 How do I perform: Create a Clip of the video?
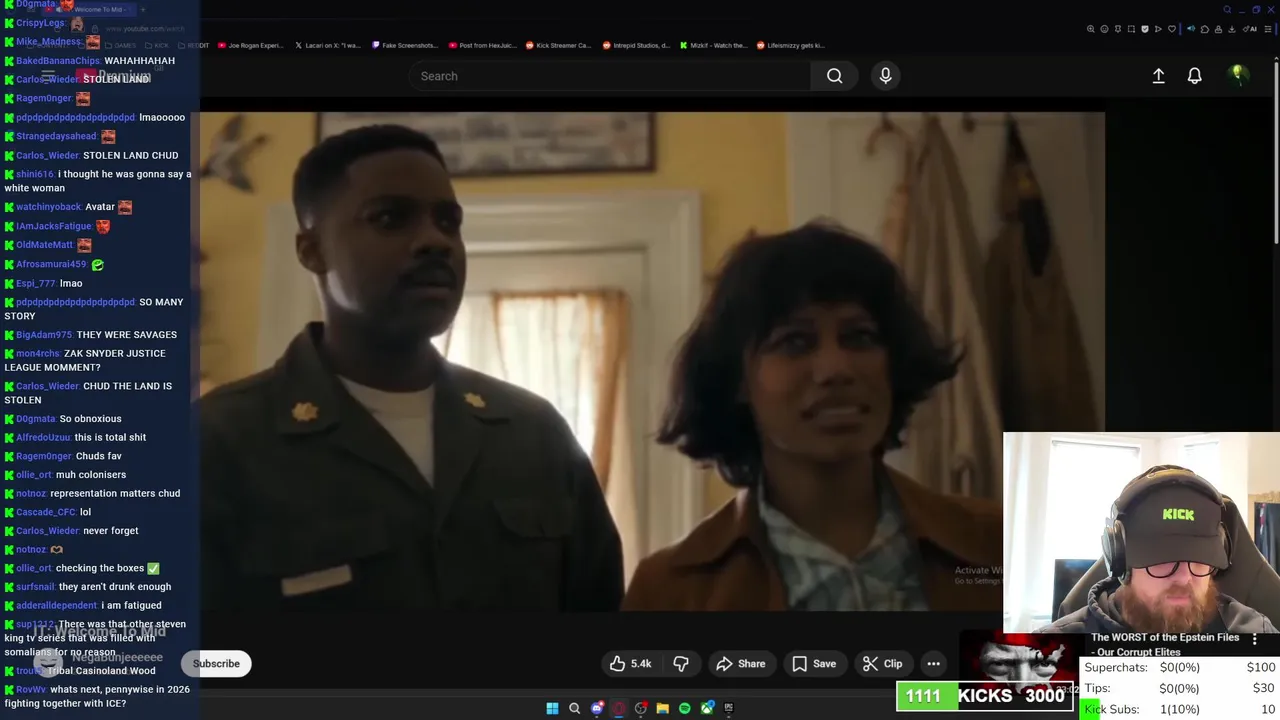tap(883, 664)
